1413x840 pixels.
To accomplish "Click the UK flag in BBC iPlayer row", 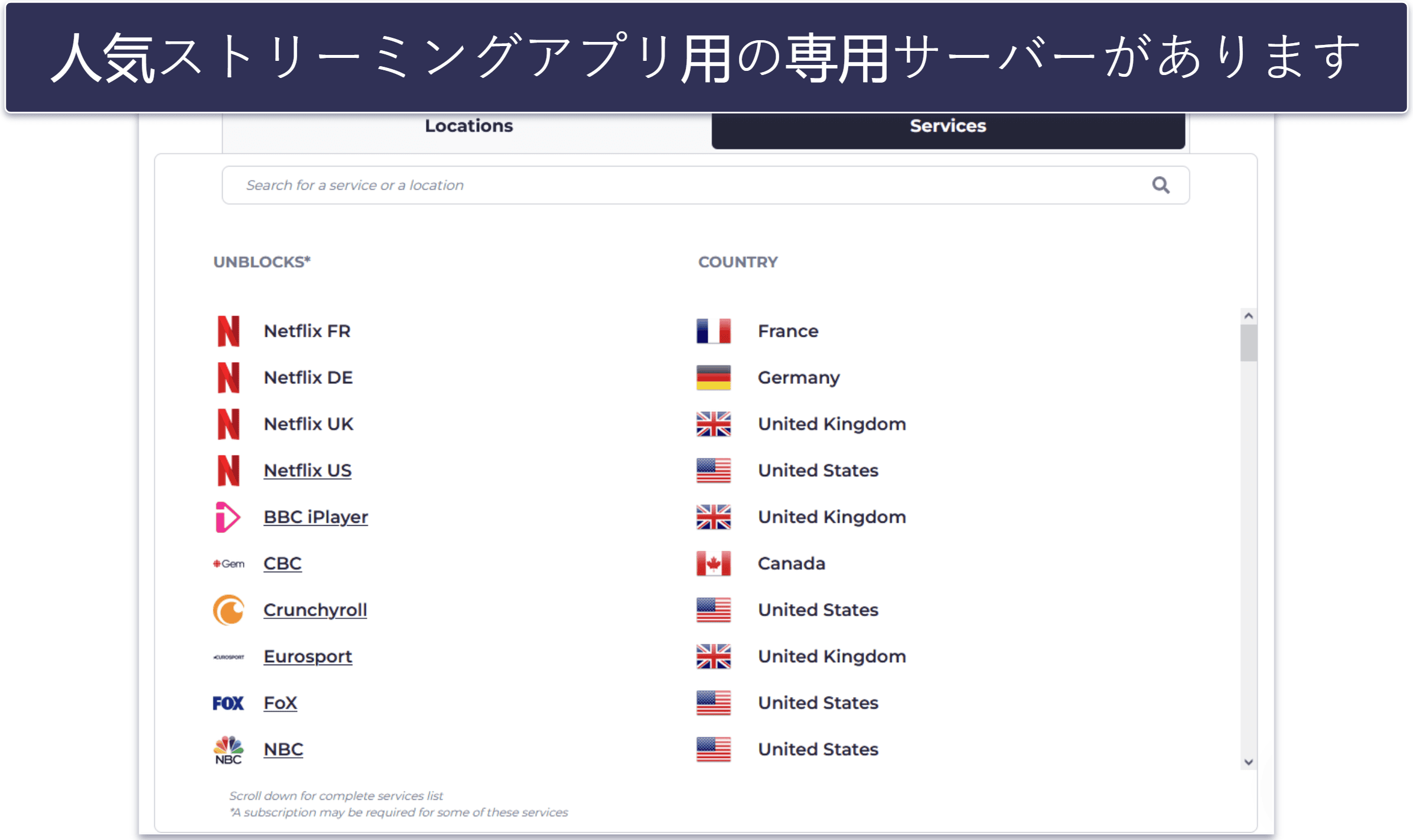I will point(714,517).
